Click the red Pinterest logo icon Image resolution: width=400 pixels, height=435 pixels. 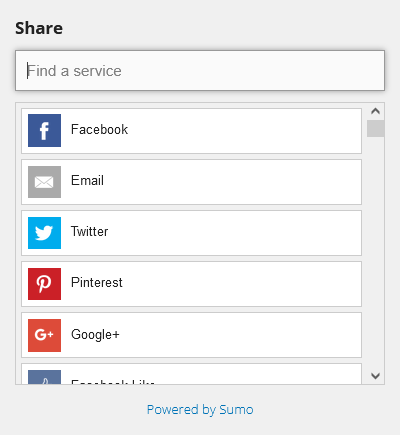(44, 284)
